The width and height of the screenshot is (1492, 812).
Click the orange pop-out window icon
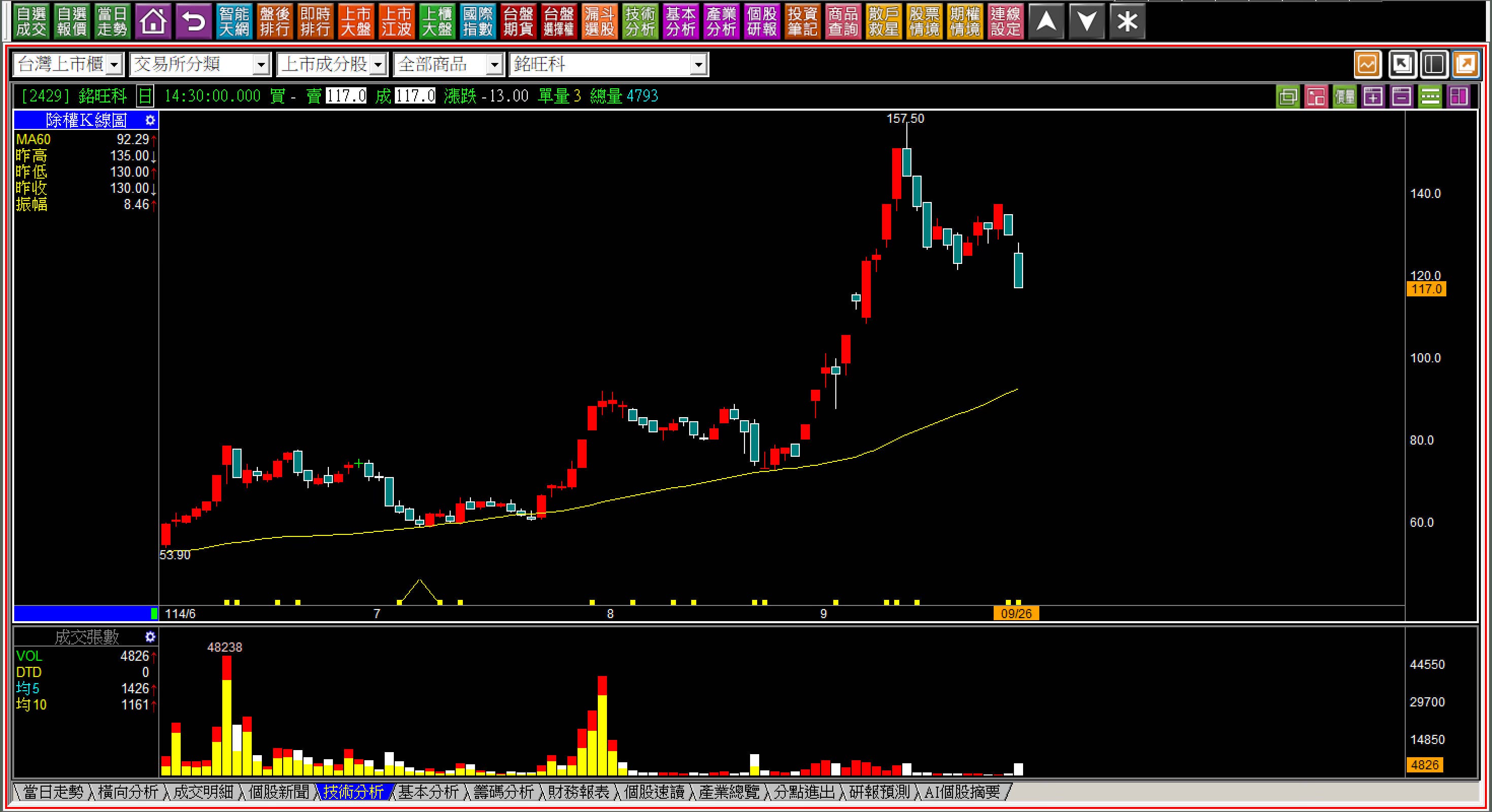coord(1466,64)
